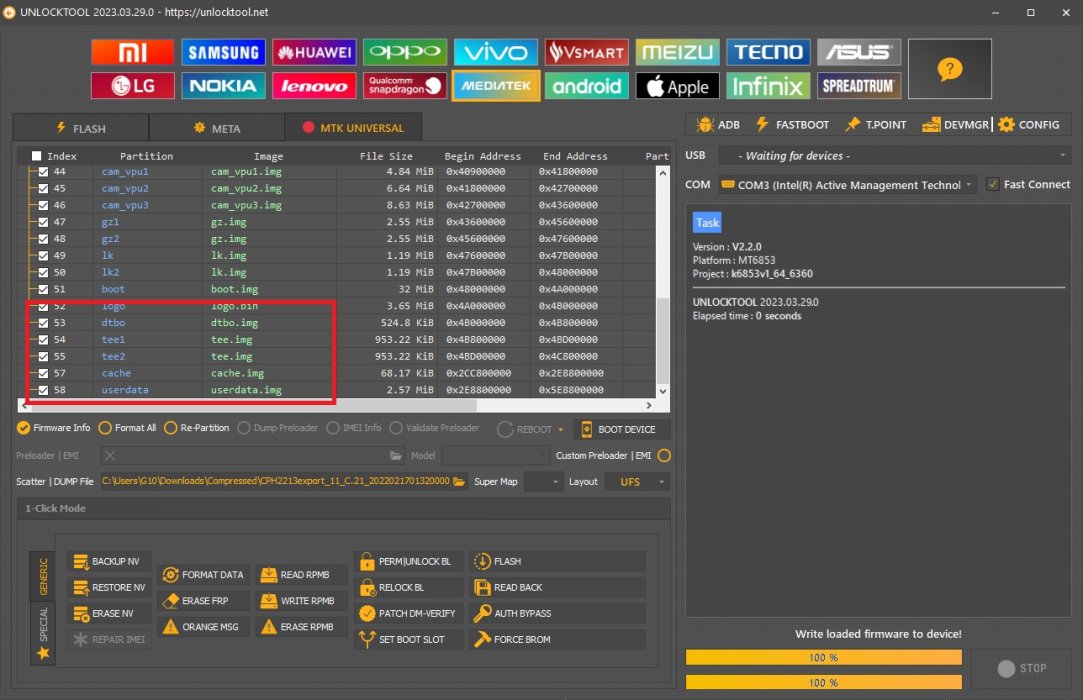Screen dimensions: 1083x700
Task: Pick the Vivo brand icon
Action: 496,52
